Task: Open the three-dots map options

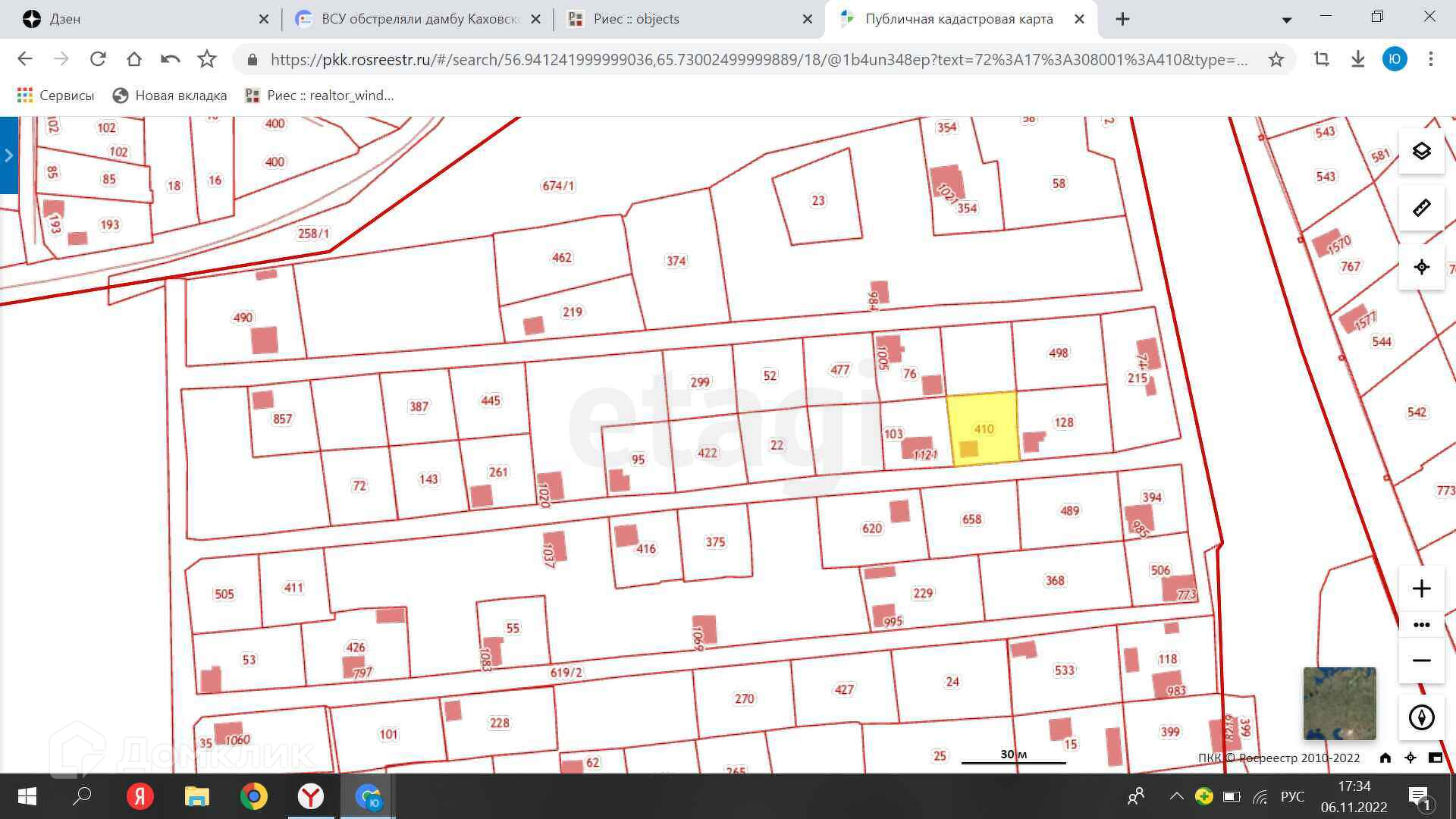Action: pyautogui.click(x=1421, y=625)
